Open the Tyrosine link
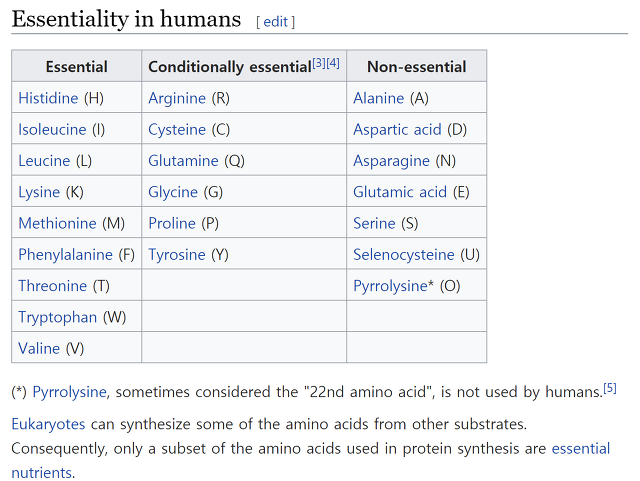This screenshot has width=640, height=481. tap(177, 255)
